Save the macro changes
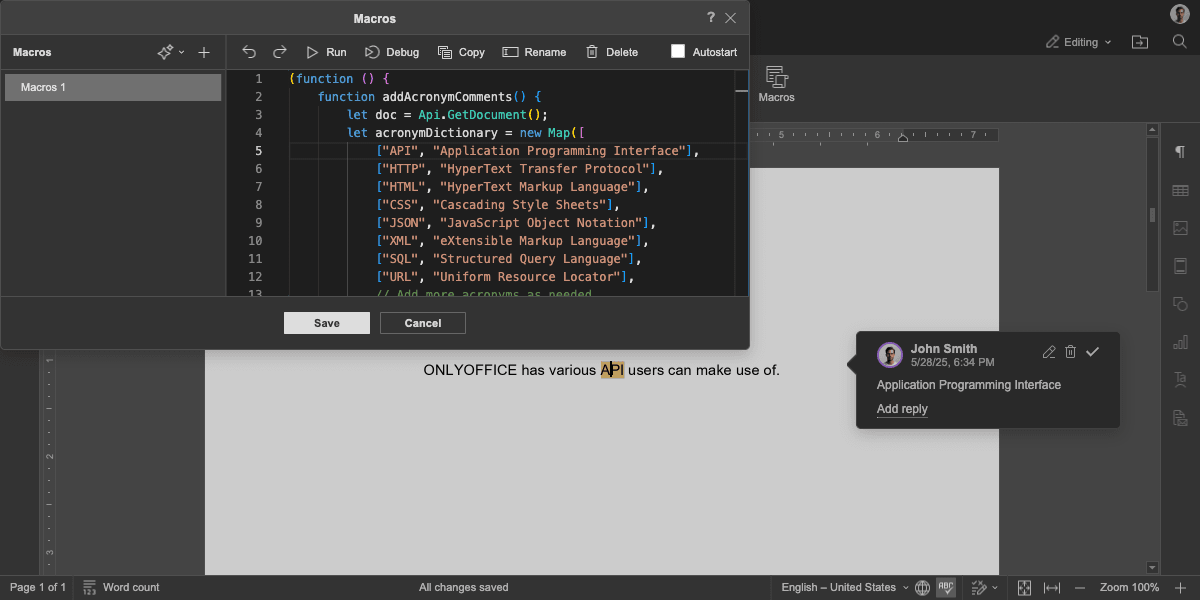Image resolution: width=1200 pixels, height=600 pixels. click(327, 323)
